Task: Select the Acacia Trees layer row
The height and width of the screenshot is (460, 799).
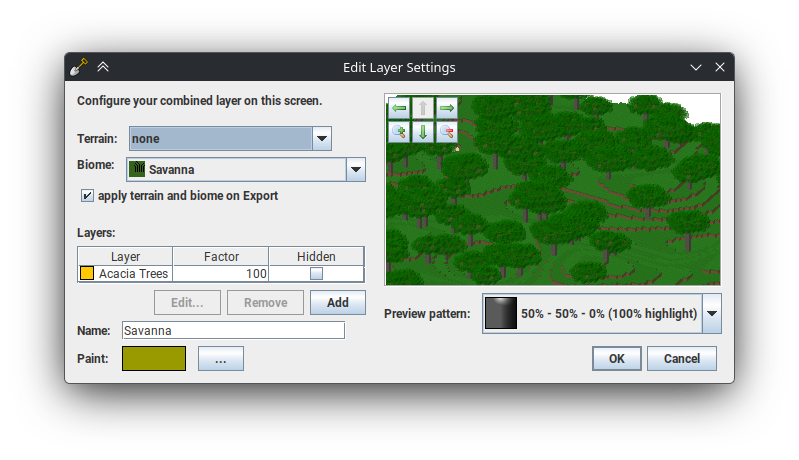Action: (134, 273)
